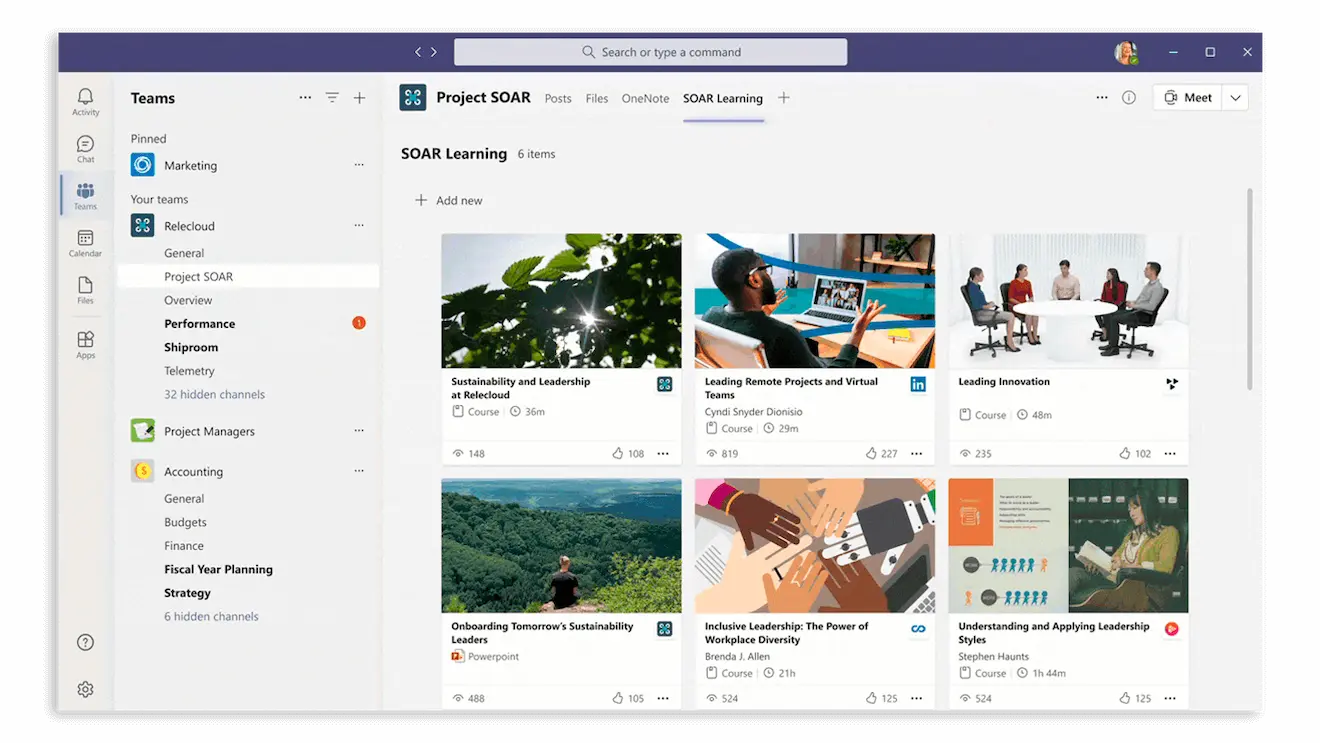Open more options on Inclusive Leadership card
The width and height of the screenshot is (1320, 743).
click(x=917, y=698)
